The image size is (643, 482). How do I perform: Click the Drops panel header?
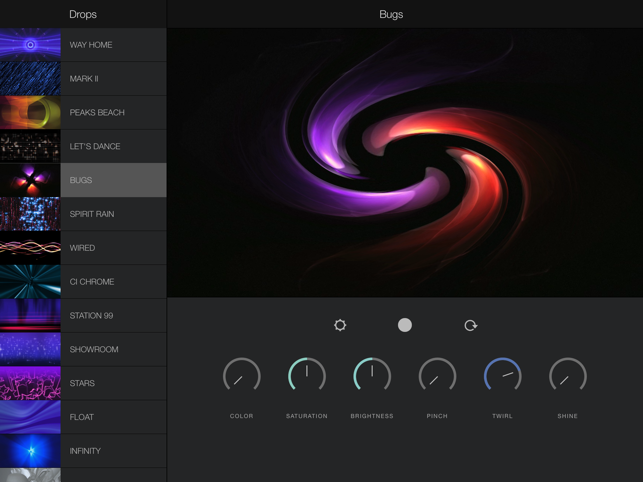pos(83,14)
